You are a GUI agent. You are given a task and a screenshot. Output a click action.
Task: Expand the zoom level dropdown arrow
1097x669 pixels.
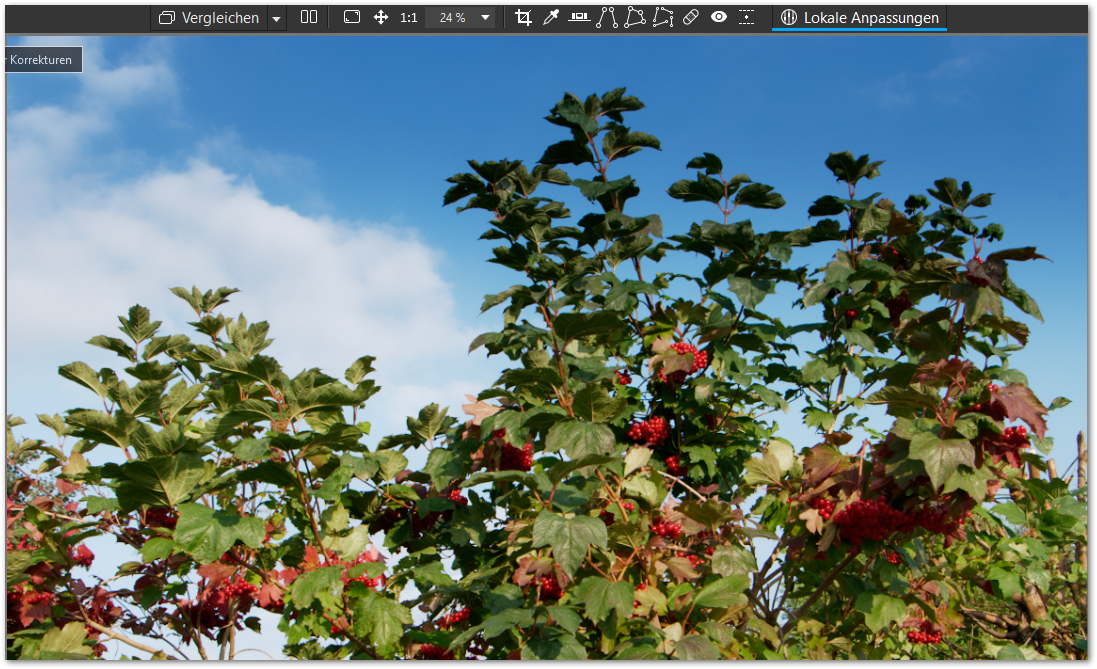click(485, 17)
